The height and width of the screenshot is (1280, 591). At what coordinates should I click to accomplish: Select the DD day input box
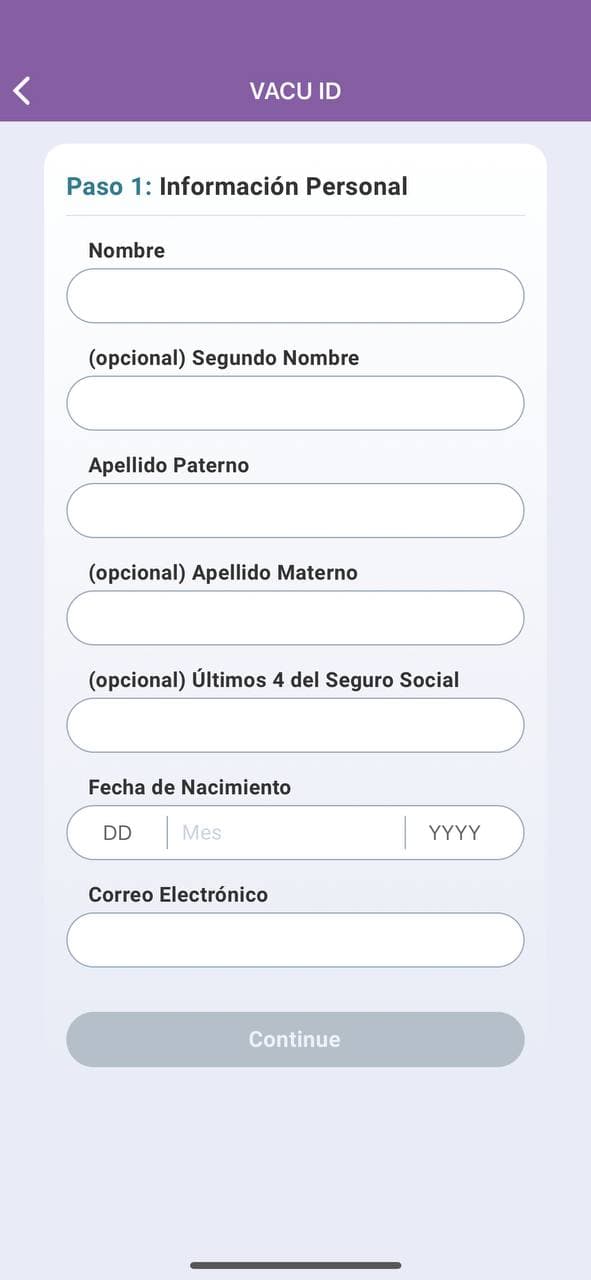click(115, 832)
